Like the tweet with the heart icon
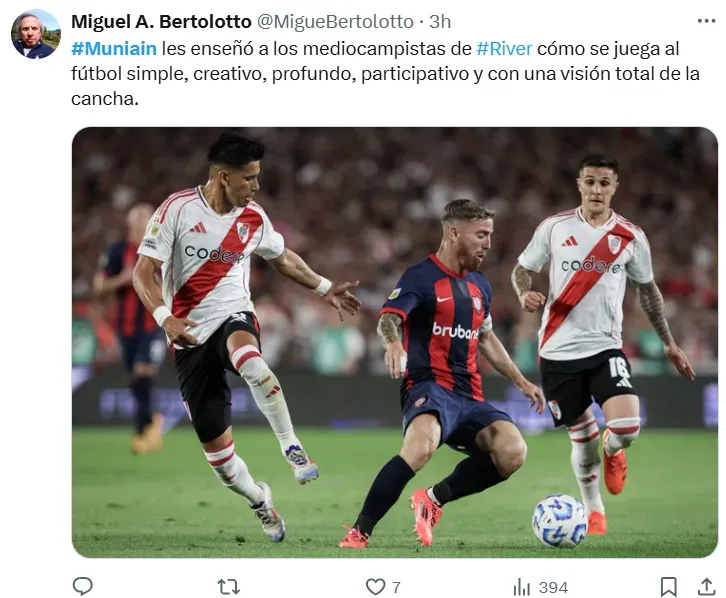 (375, 587)
